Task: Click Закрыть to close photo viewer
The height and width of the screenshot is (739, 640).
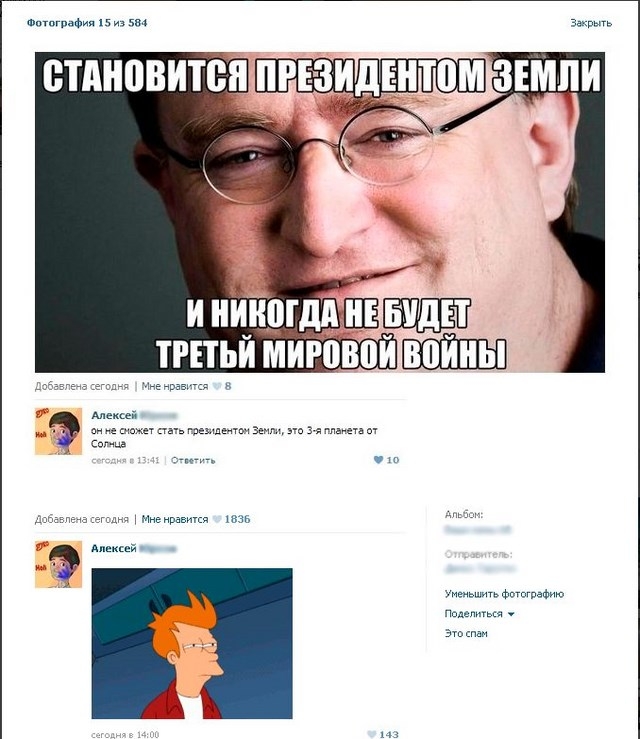Action: click(x=591, y=23)
